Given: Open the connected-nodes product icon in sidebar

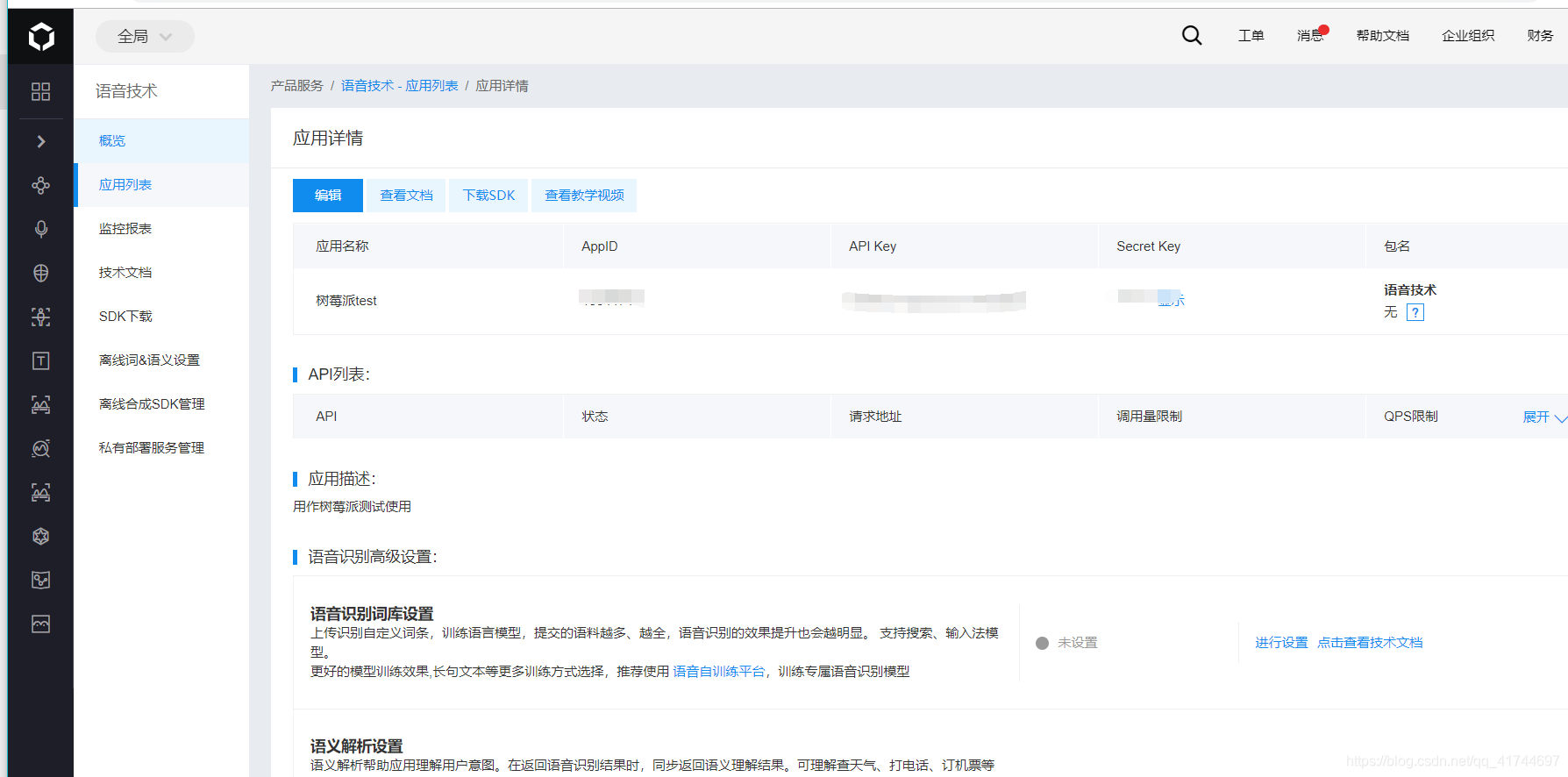Looking at the screenshot, I should point(40,185).
